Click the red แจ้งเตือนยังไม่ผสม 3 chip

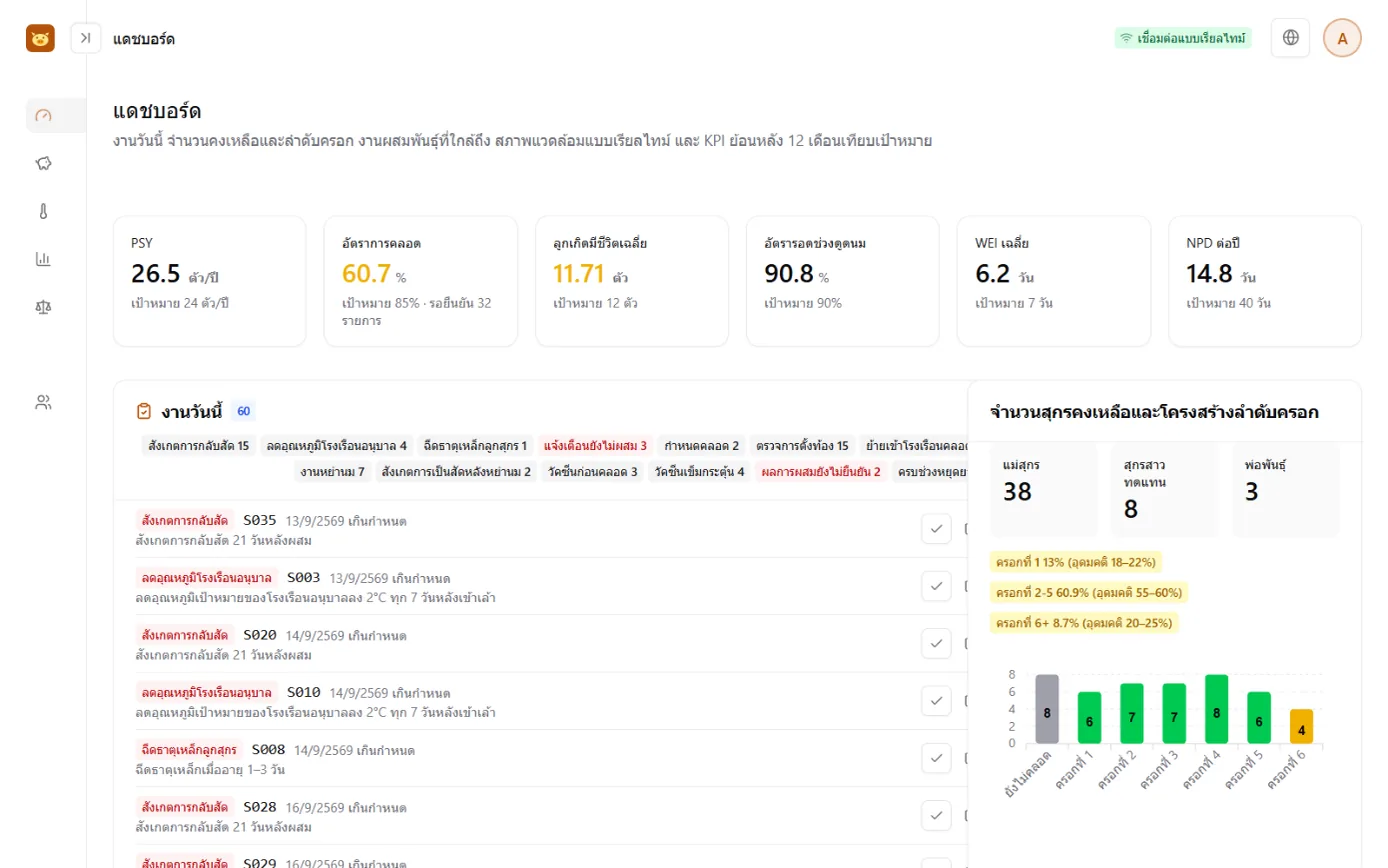pyautogui.click(x=595, y=446)
